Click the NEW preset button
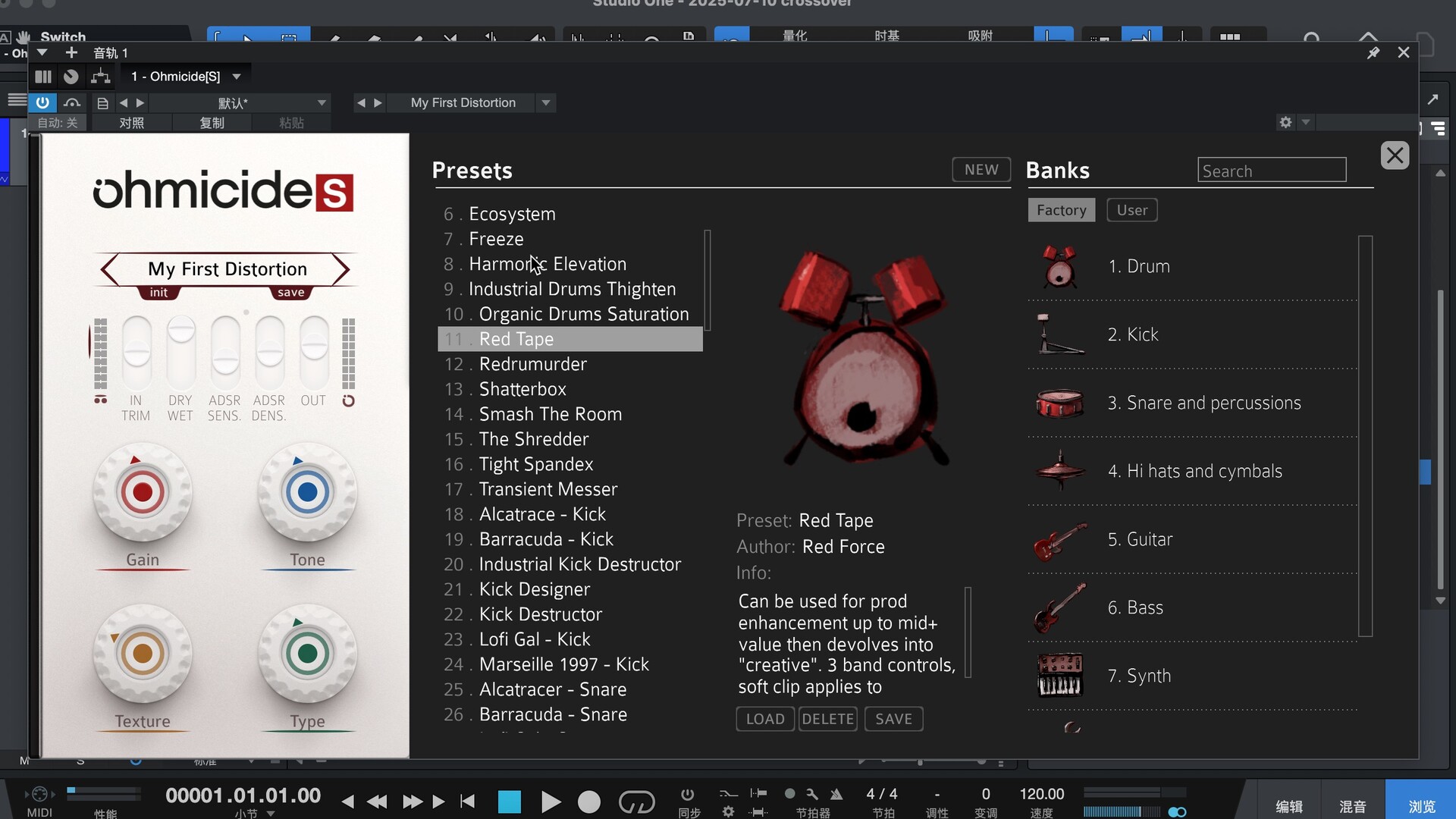This screenshot has height=819, width=1456. [x=981, y=170]
